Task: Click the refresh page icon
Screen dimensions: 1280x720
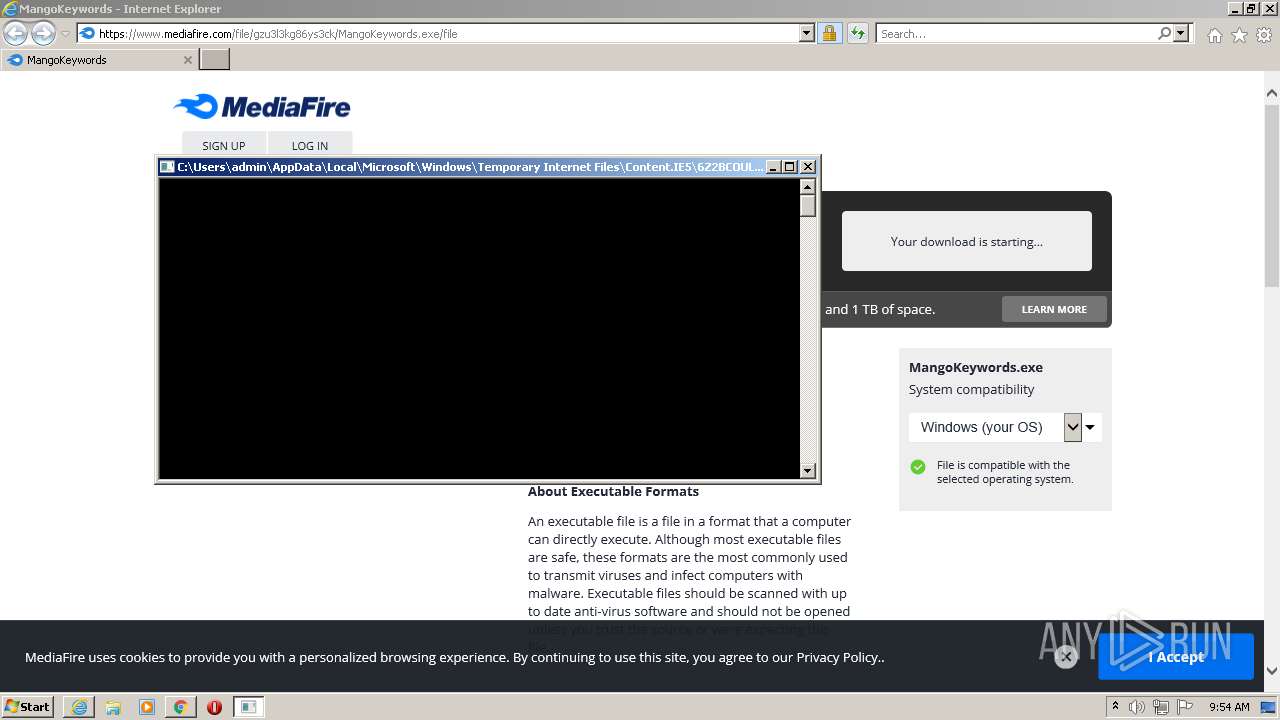Action: pyautogui.click(x=857, y=34)
